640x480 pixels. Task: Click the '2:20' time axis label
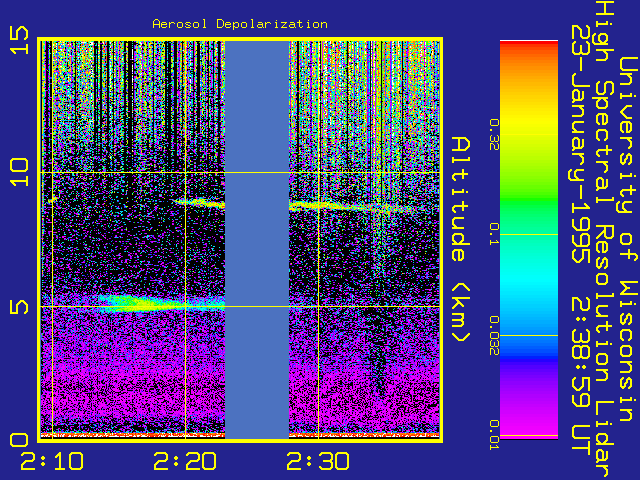click(x=185, y=462)
